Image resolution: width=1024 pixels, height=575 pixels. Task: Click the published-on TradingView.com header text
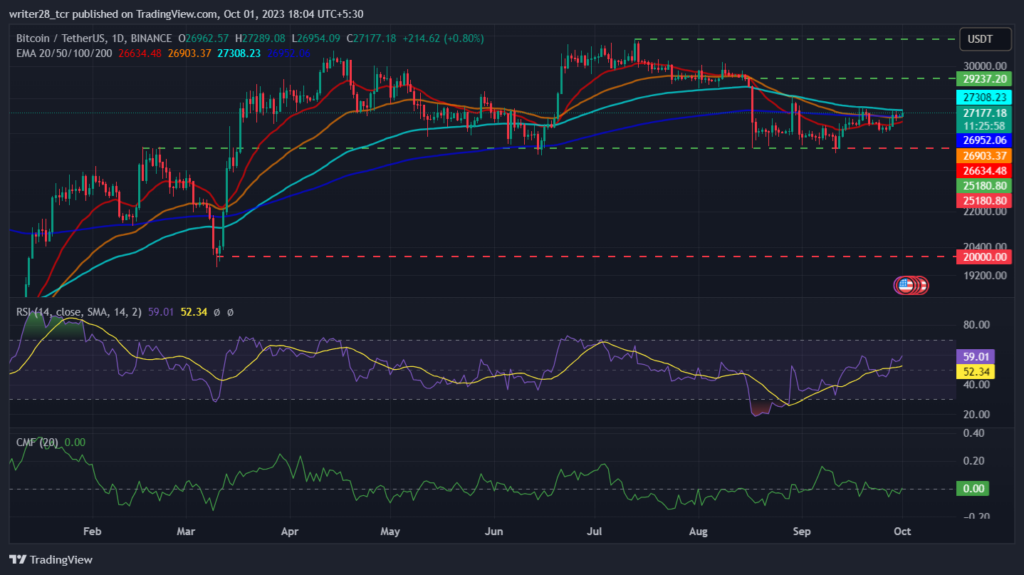coord(186,14)
